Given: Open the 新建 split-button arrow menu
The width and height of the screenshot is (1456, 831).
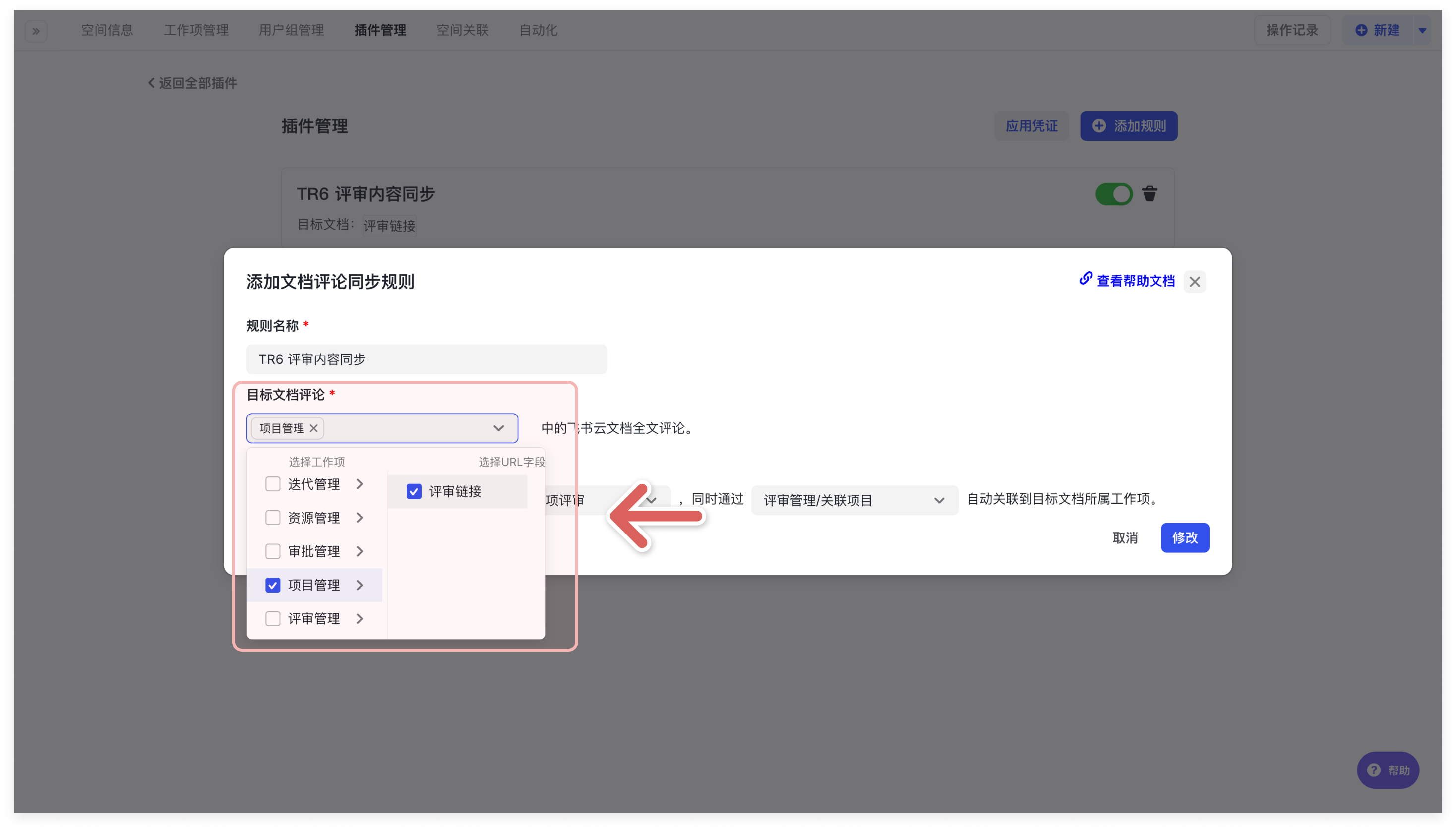Looking at the screenshot, I should (1422, 30).
